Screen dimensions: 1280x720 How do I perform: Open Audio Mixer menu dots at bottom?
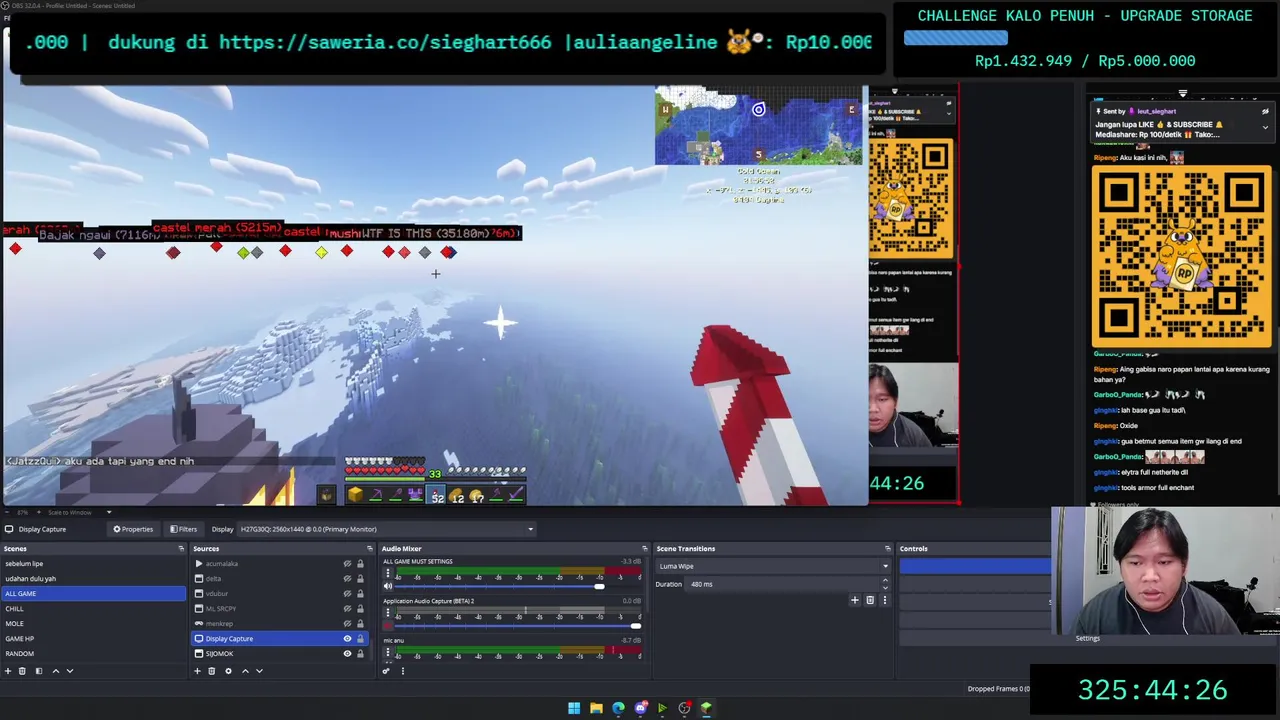(x=403, y=671)
